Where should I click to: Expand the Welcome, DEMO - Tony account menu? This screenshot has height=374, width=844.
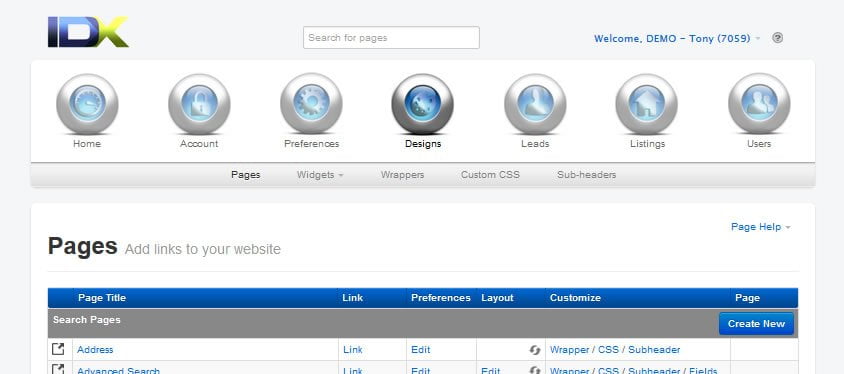(x=677, y=38)
